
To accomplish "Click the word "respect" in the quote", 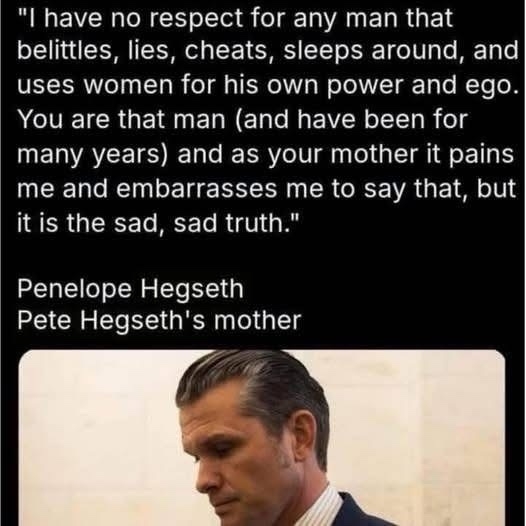I will pos(196,20).
